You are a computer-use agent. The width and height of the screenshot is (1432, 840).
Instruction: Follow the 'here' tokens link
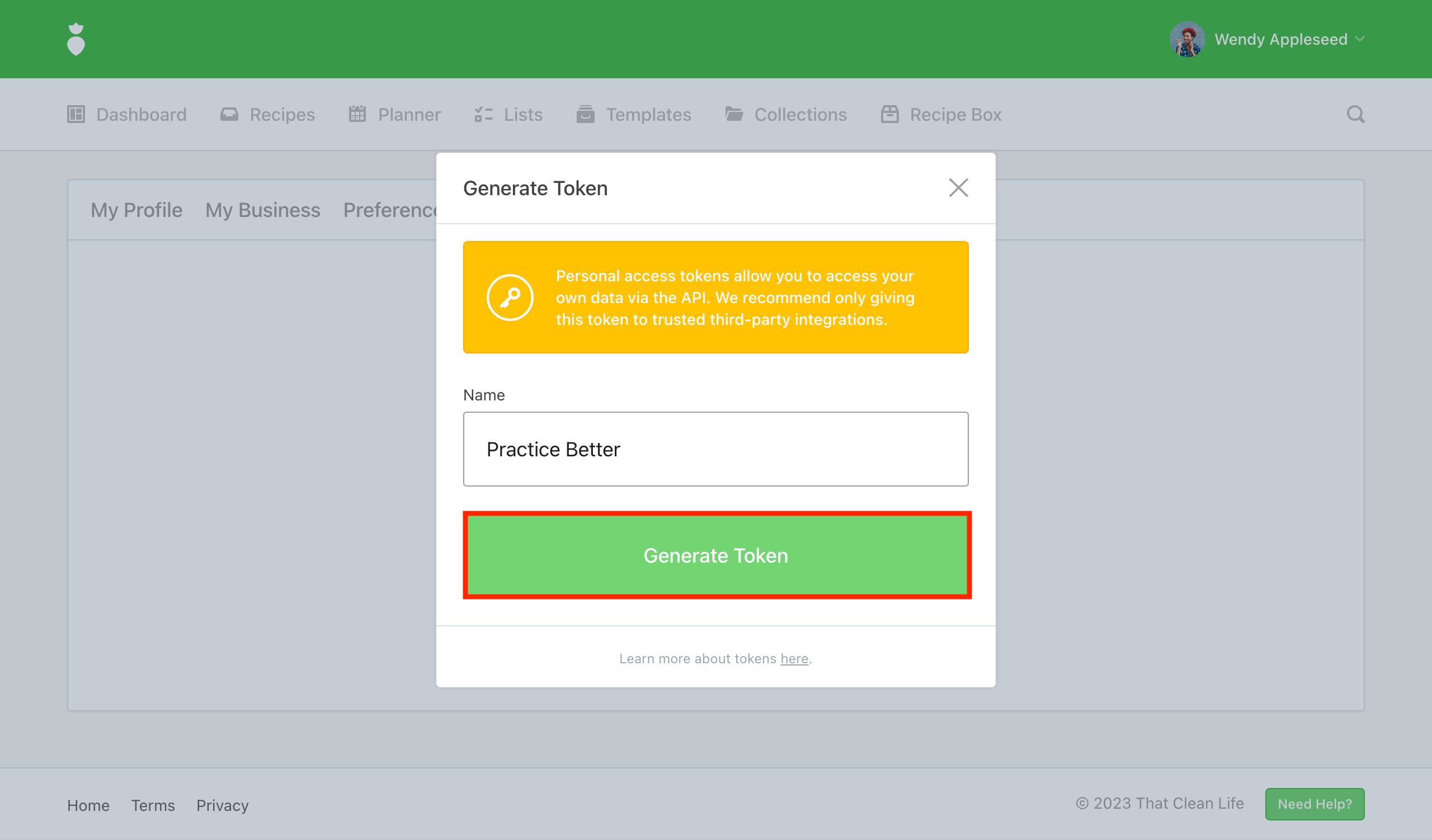pyautogui.click(x=794, y=658)
